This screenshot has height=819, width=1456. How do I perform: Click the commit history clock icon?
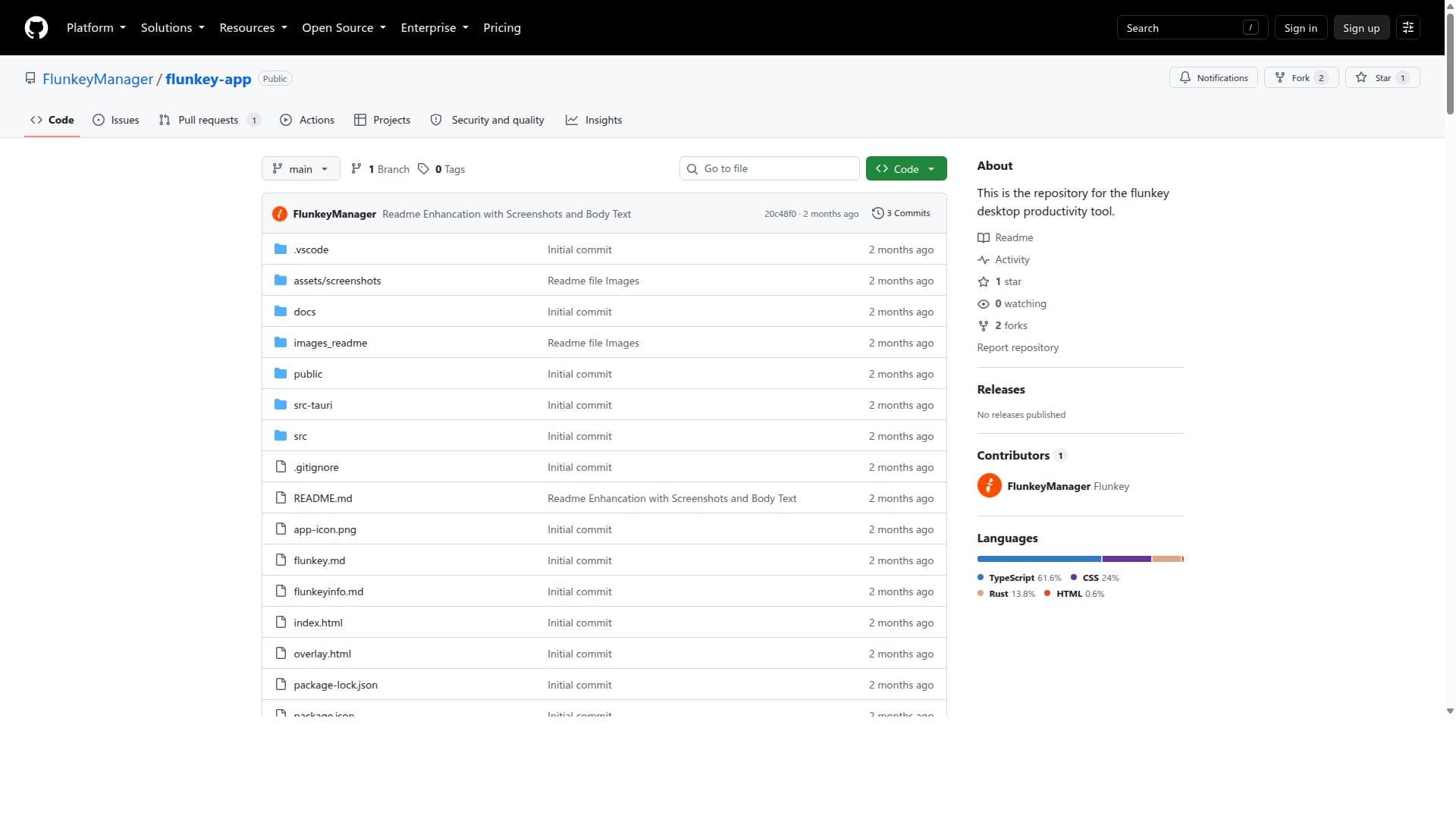878,214
